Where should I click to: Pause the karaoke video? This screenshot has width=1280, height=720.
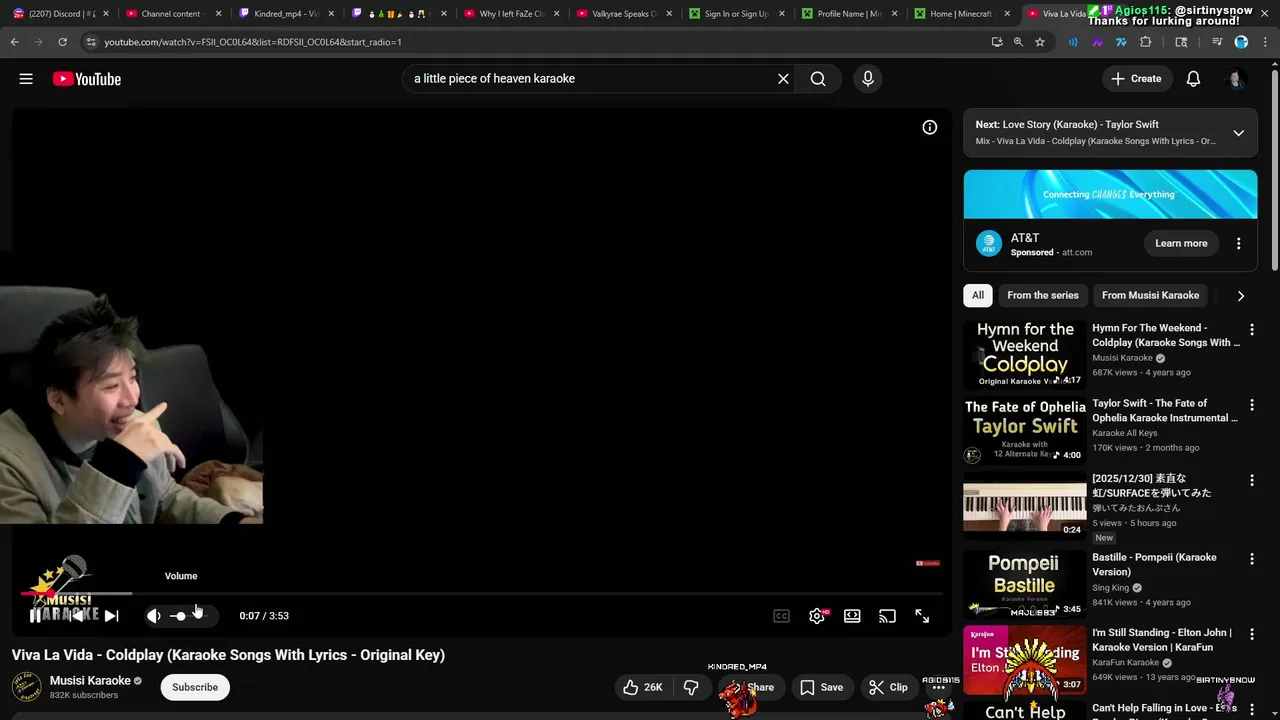click(35, 616)
